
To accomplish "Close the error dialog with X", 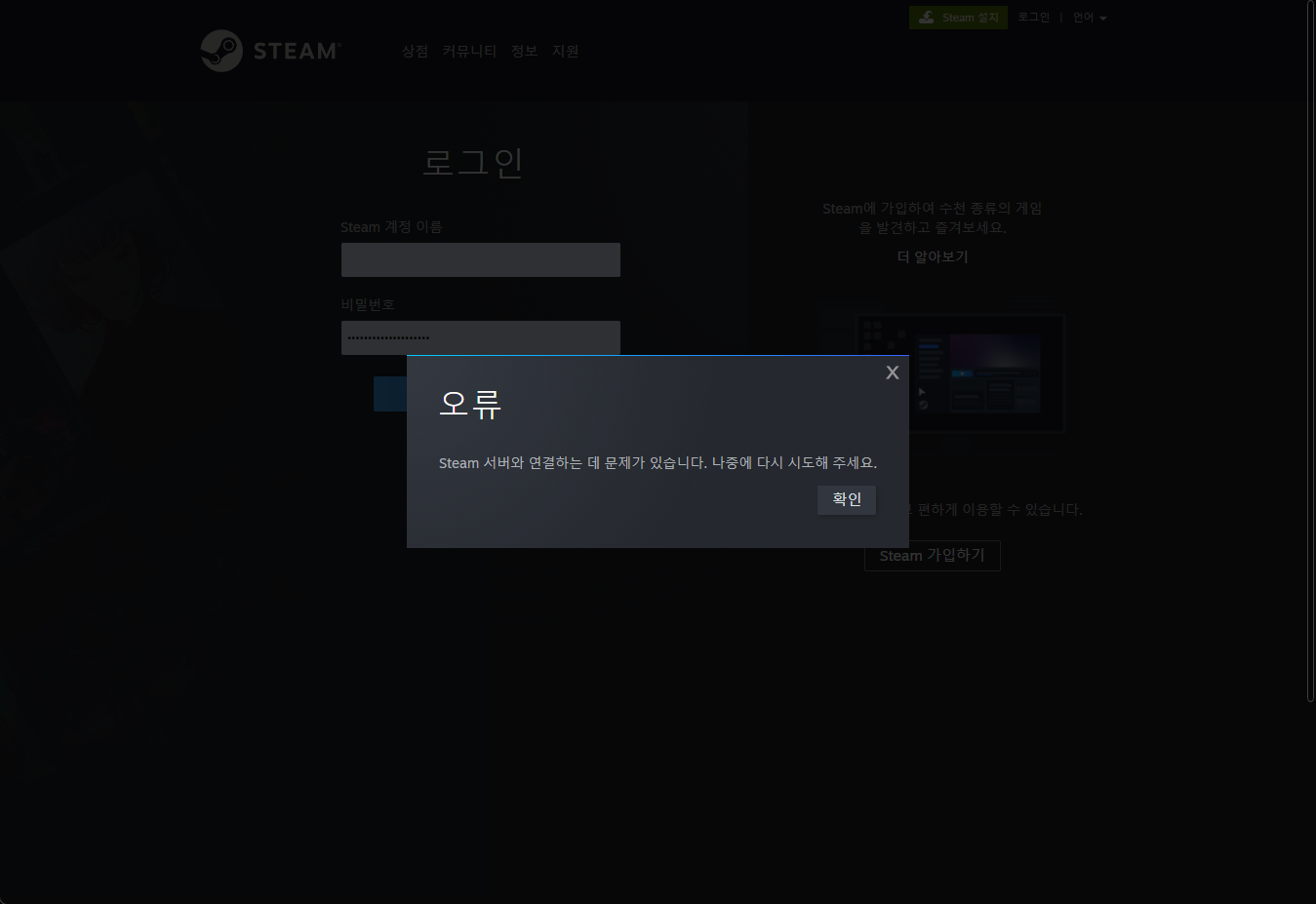I will pyautogui.click(x=892, y=373).
